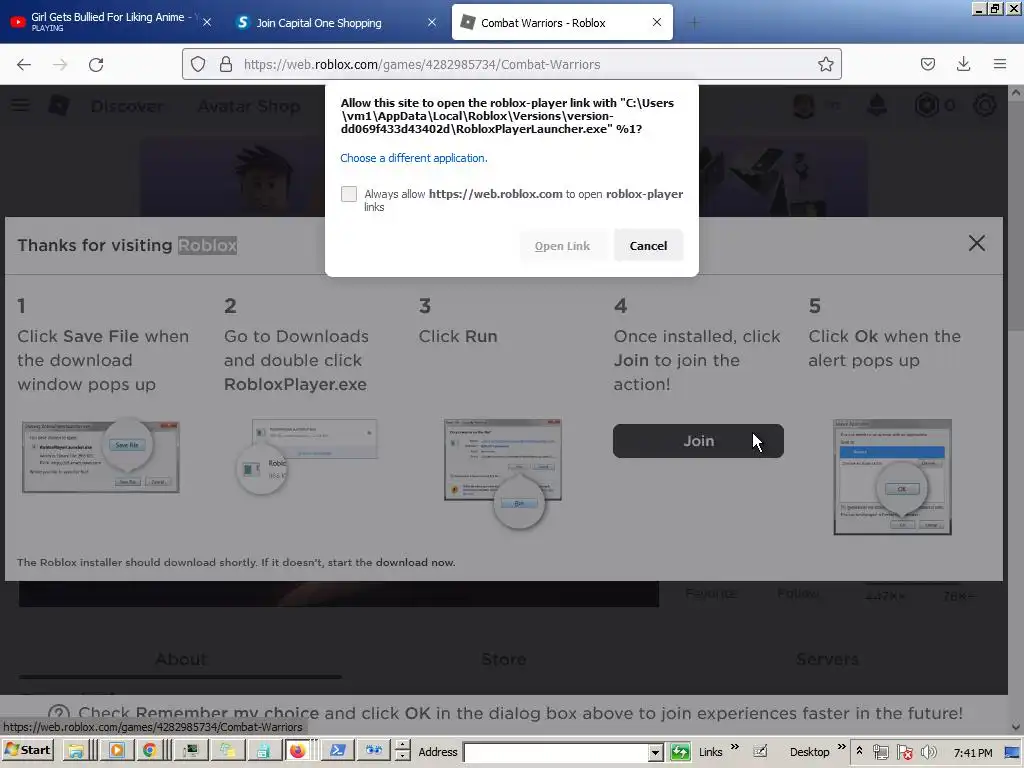The image size is (1024, 768).
Task: Click the green Go button next to Address
Action: (x=680, y=752)
